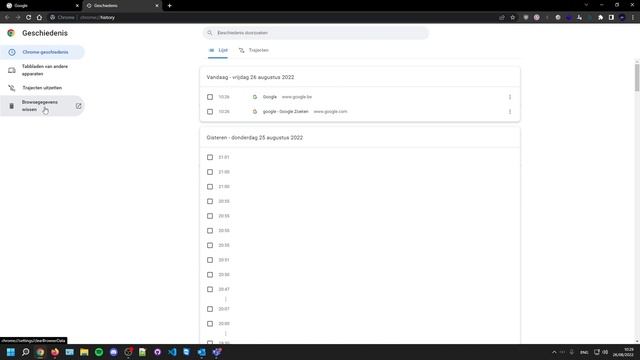Close the Google browser tab
The width and height of the screenshot is (640, 360).
pos(77,6)
